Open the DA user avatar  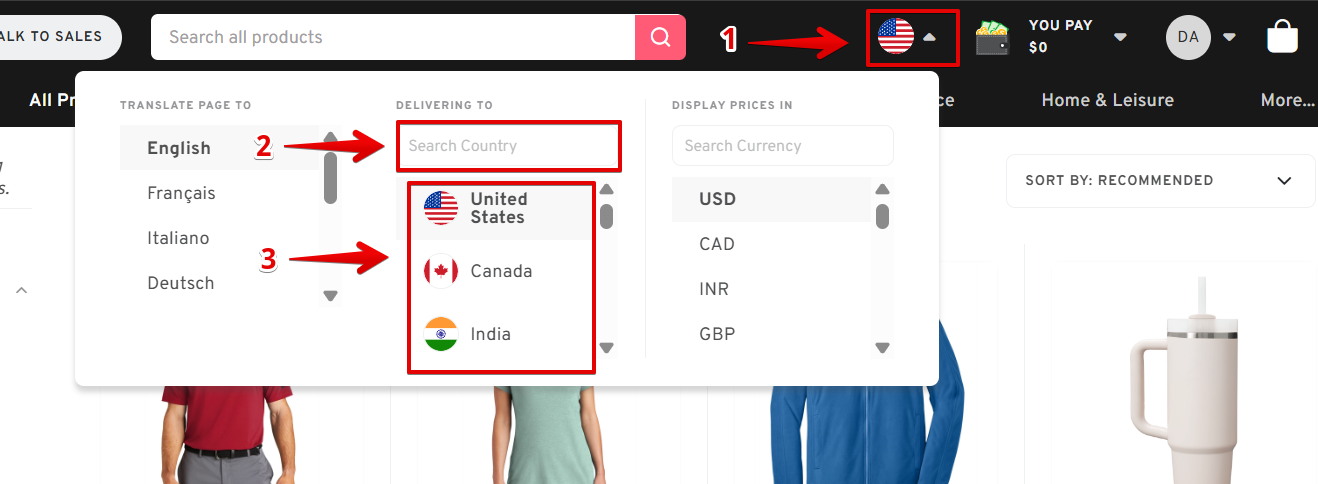[1188, 37]
